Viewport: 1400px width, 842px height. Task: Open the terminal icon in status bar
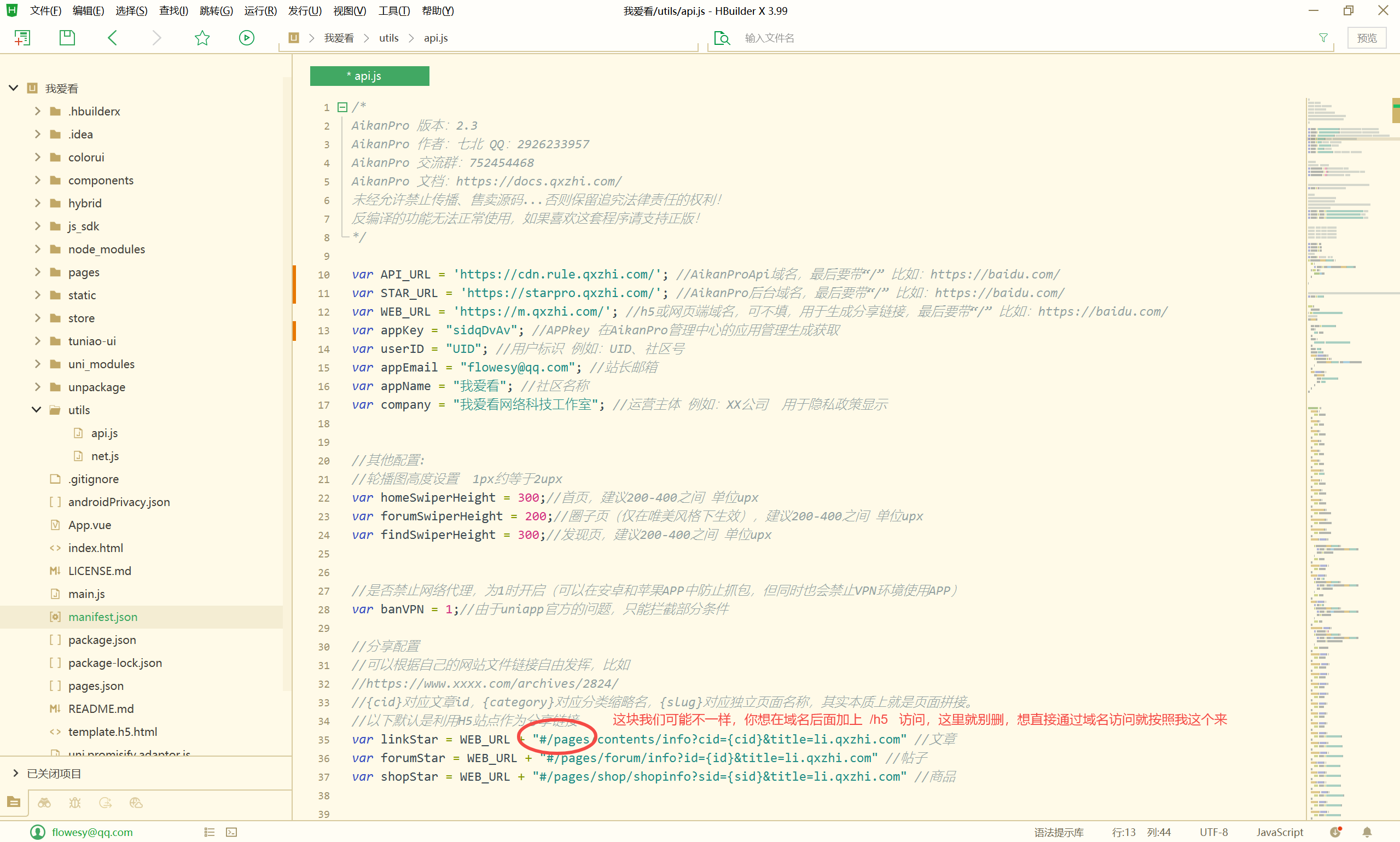tap(231, 832)
